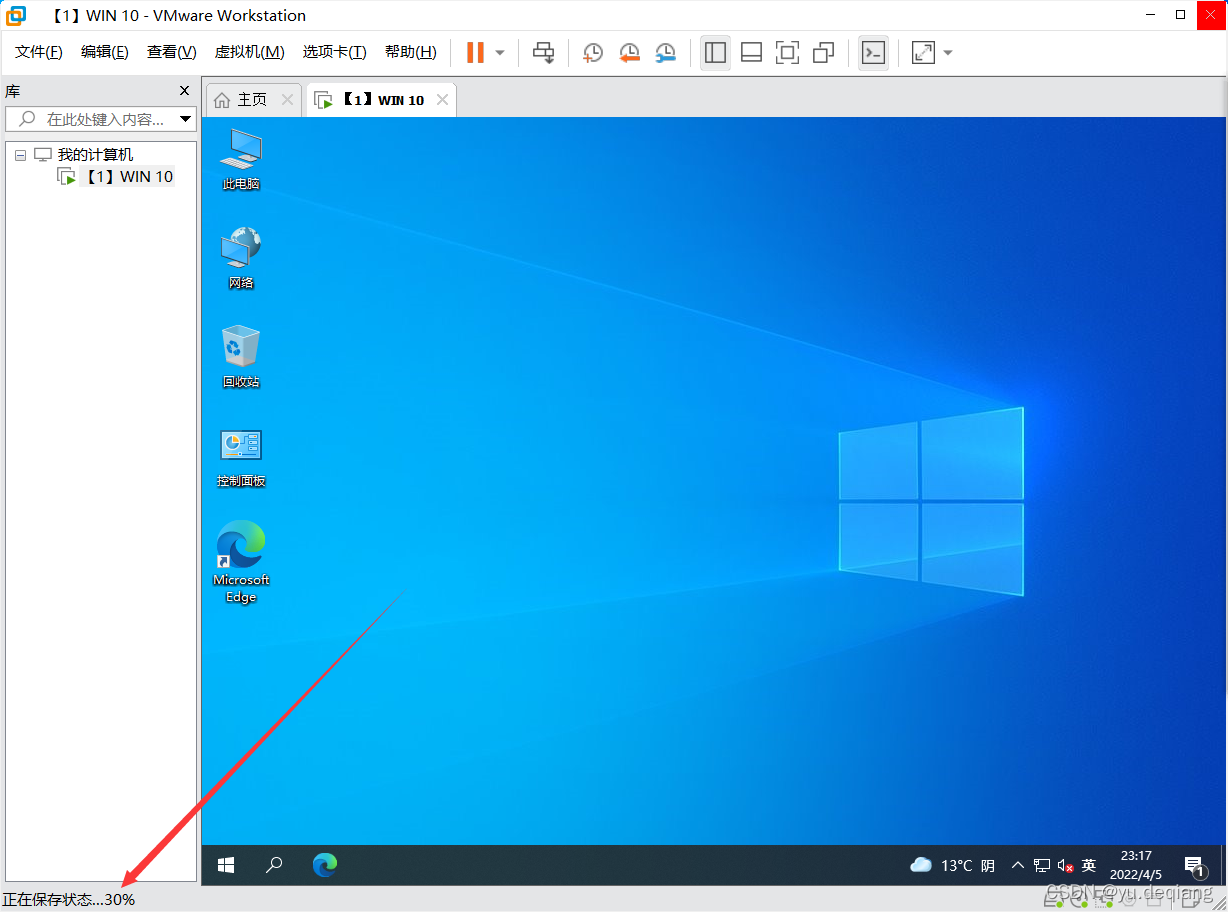Click the 此电脑 desktop icon
Viewport: 1228px width, 912px height.
click(x=241, y=159)
